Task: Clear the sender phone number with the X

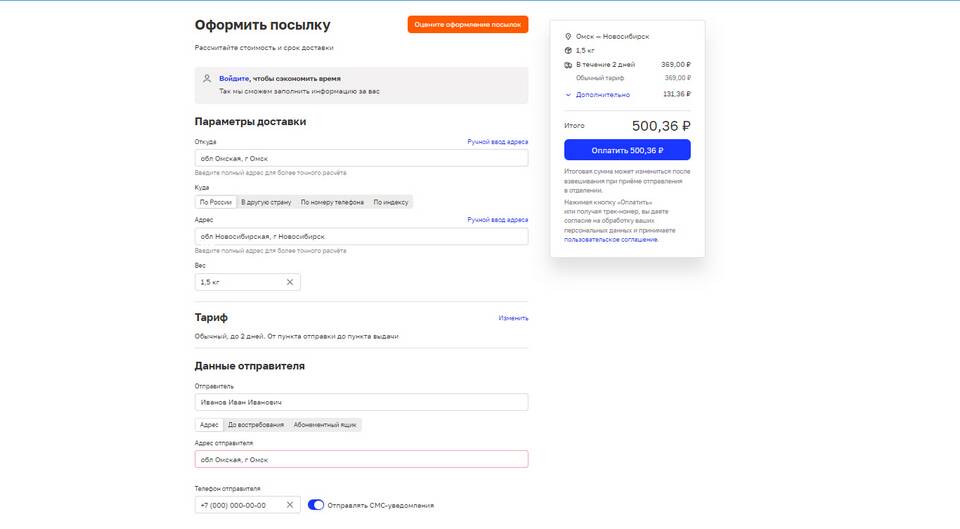Action: 290,505
